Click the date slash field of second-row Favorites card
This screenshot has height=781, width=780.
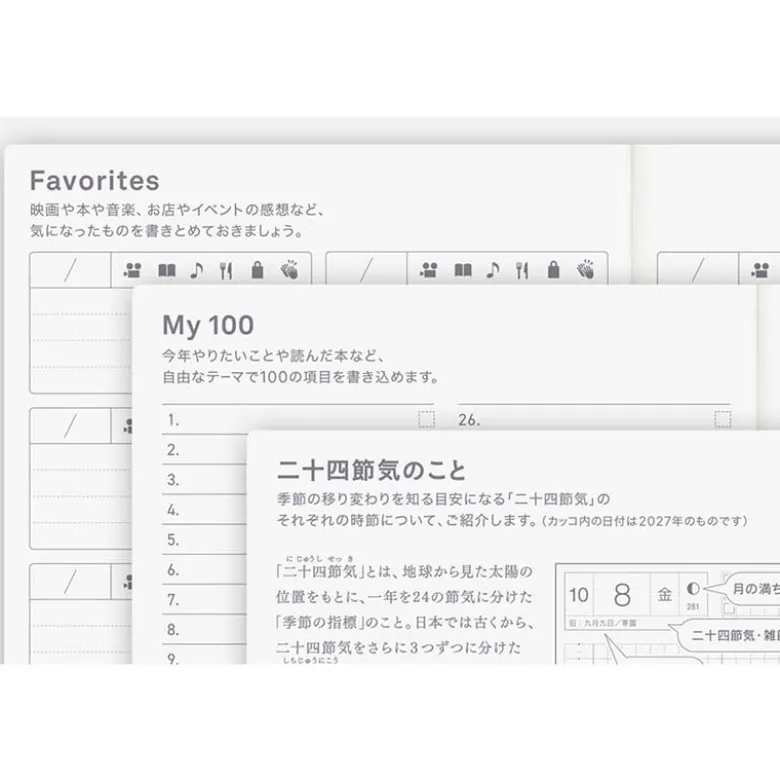(x=70, y=426)
